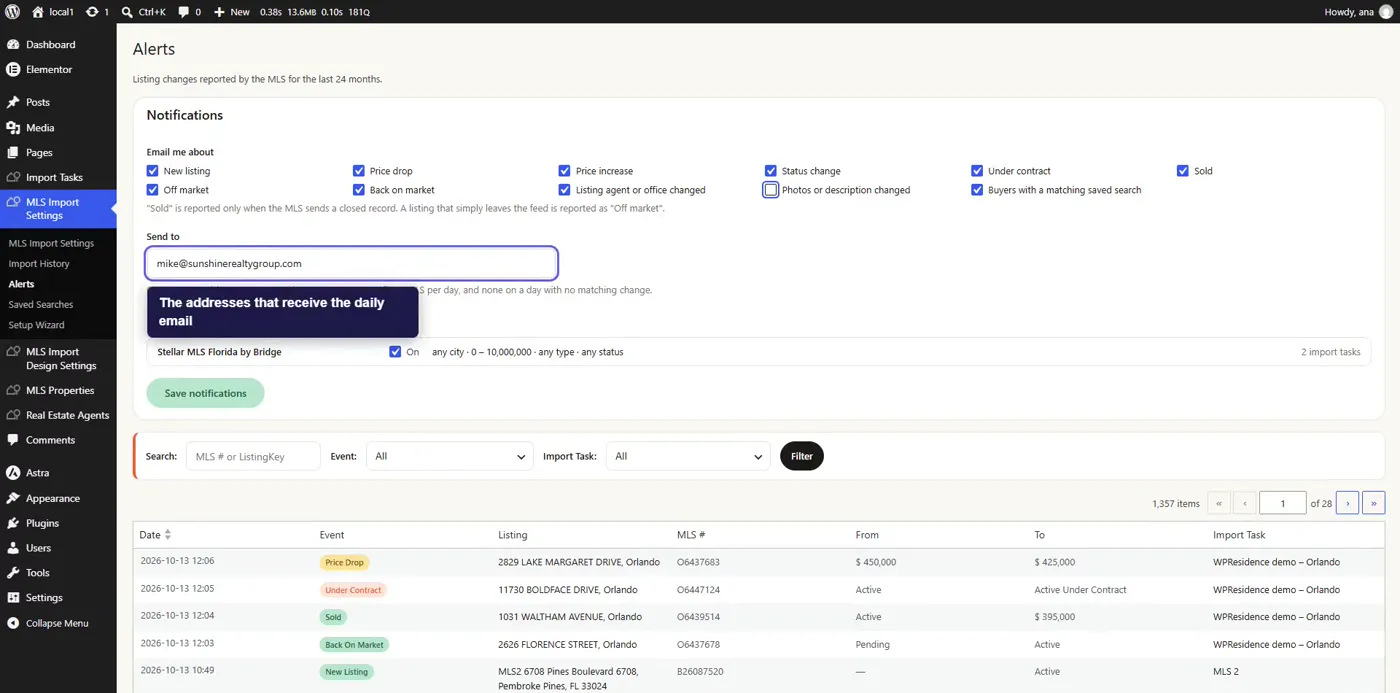Click the Under Contract event badge

pos(353,590)
